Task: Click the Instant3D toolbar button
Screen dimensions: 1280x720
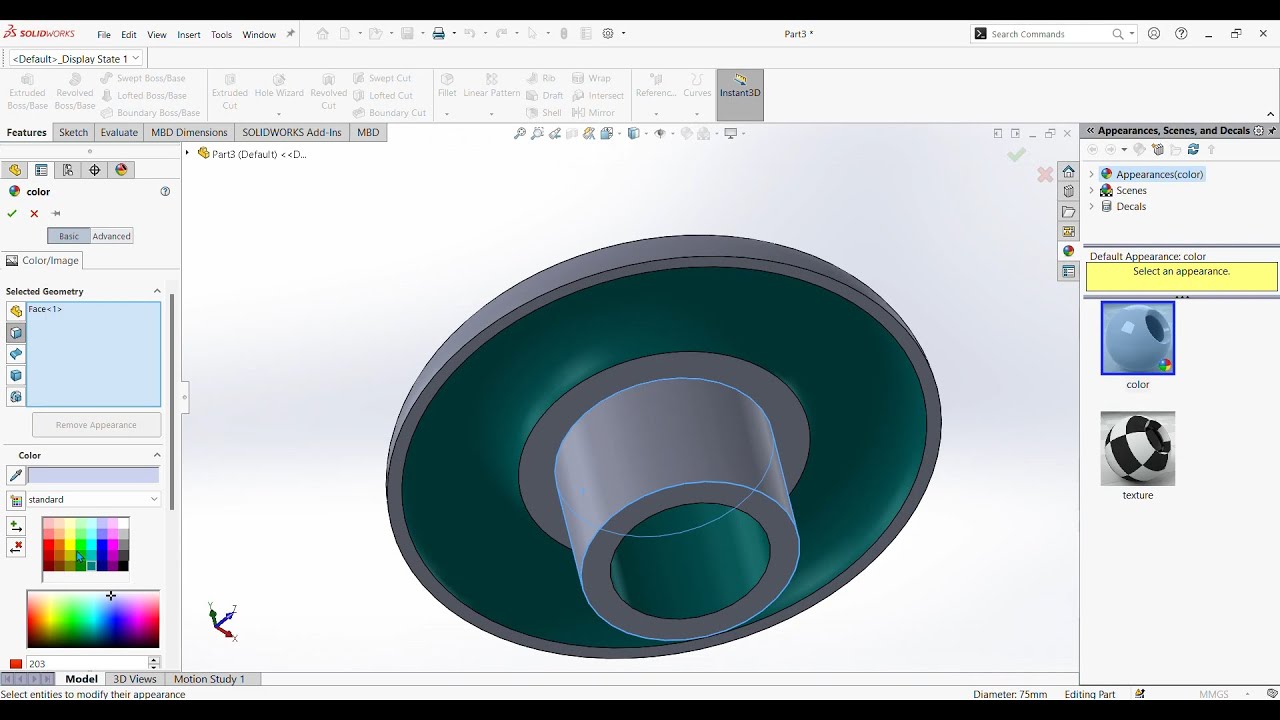Action: pyautogui.click(x=740, y=95)
